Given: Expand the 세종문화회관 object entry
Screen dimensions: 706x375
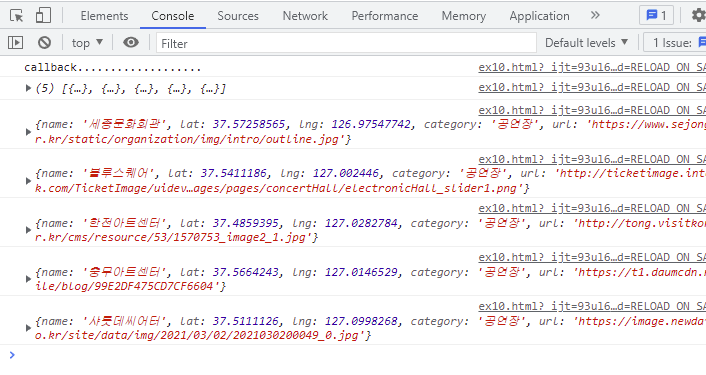Looking at the screenshot, I should [28, 132].
